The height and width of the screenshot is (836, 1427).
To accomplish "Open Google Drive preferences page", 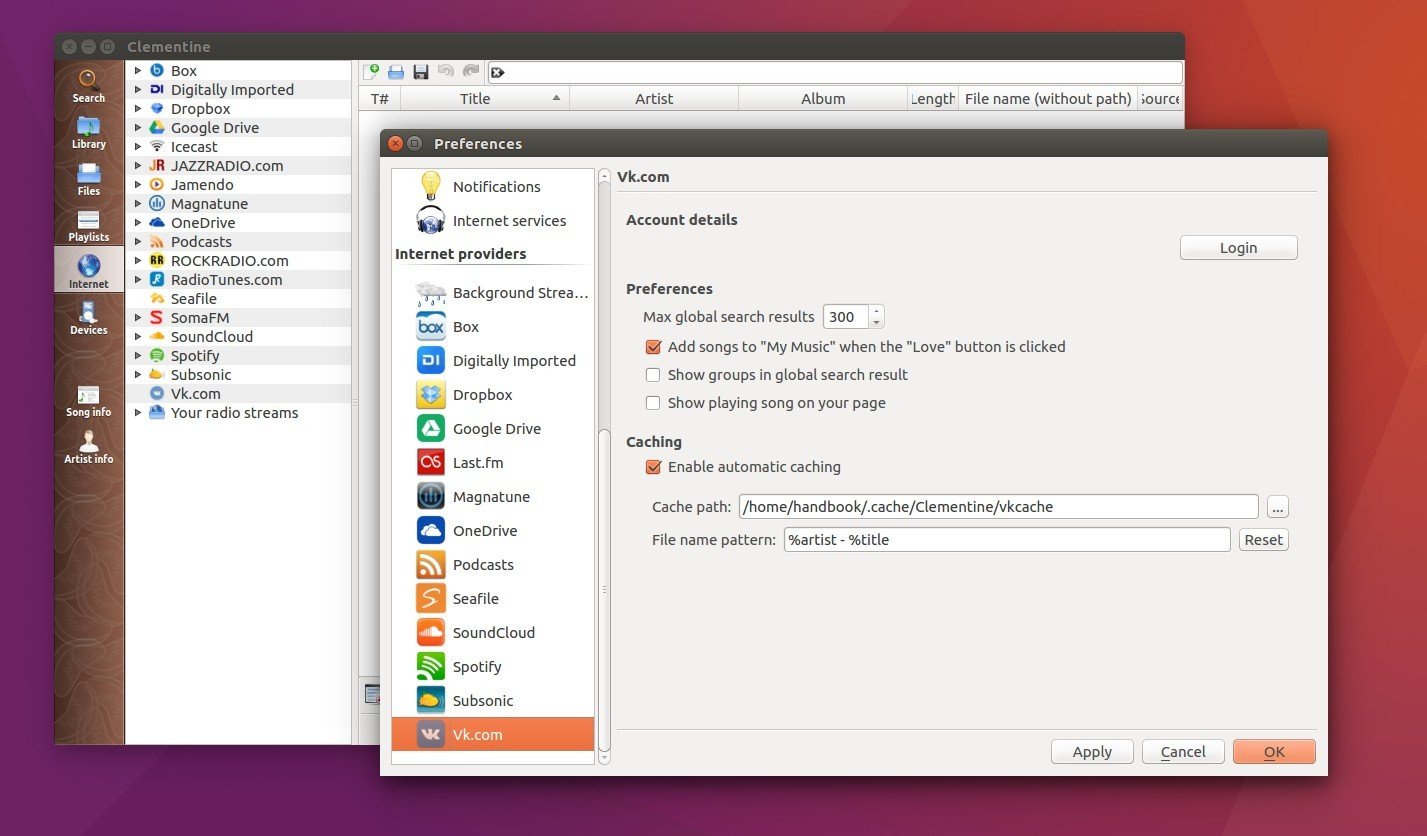I will click(x=493, y=429).
